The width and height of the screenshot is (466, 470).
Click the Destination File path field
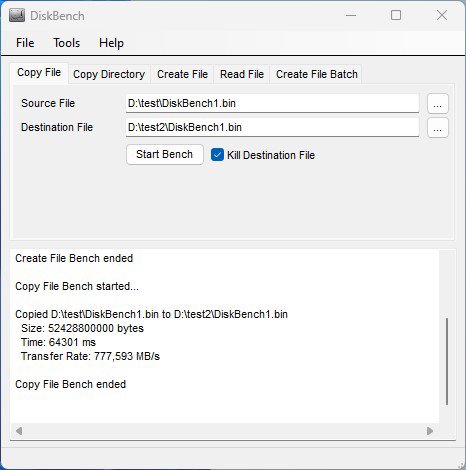click(x=272, y=127)
